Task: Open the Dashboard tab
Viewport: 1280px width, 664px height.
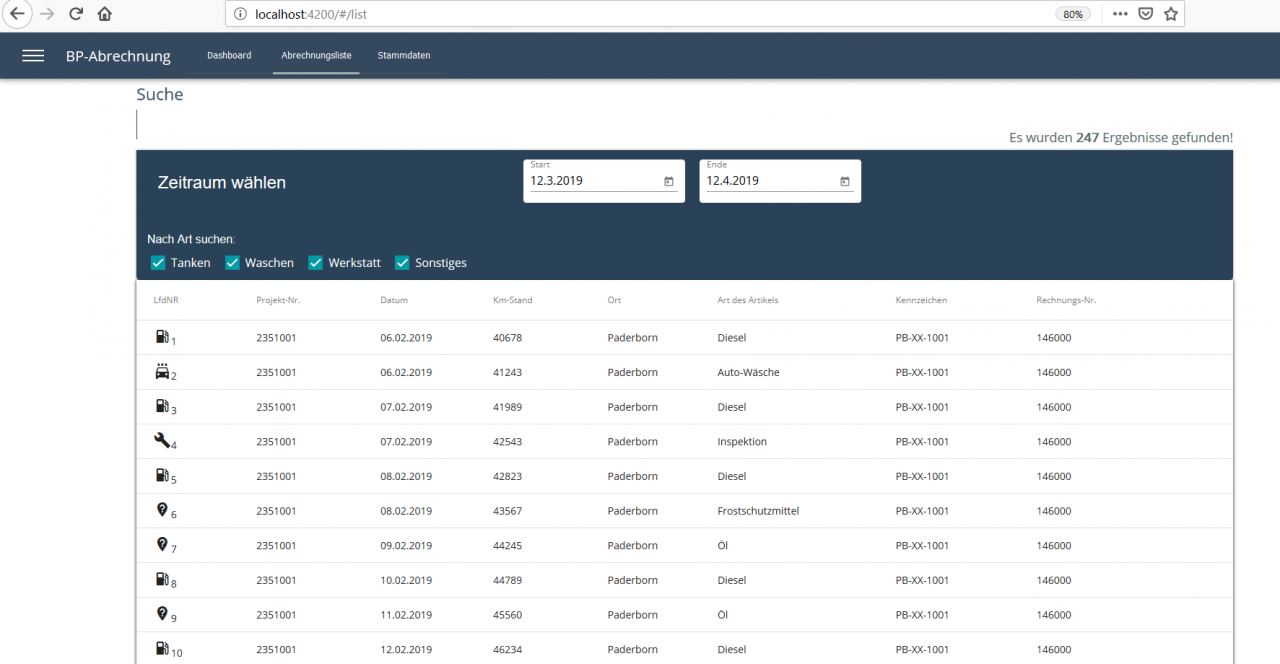Action: 229,56
